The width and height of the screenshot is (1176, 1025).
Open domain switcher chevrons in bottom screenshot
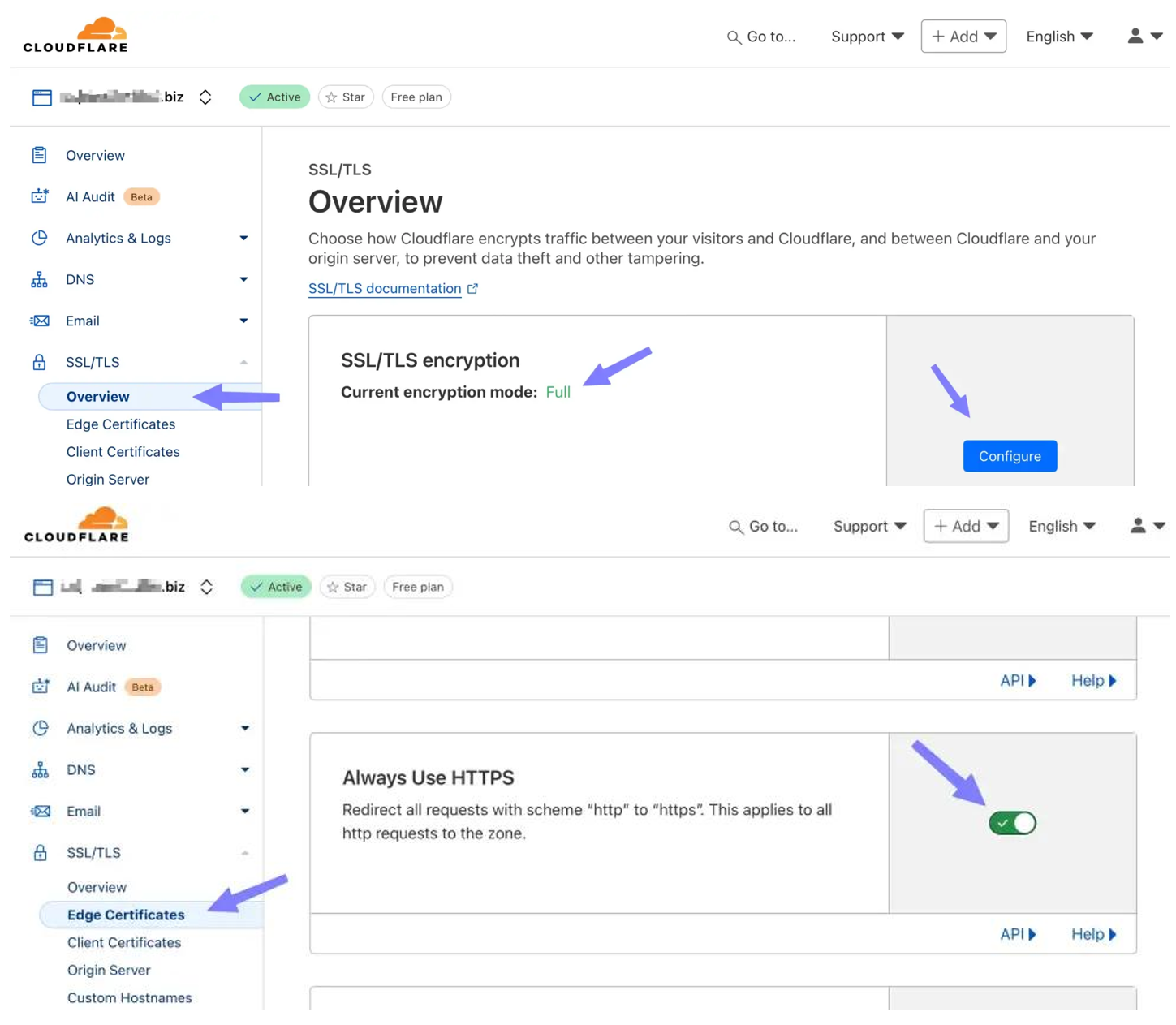[x=207, y=588]
